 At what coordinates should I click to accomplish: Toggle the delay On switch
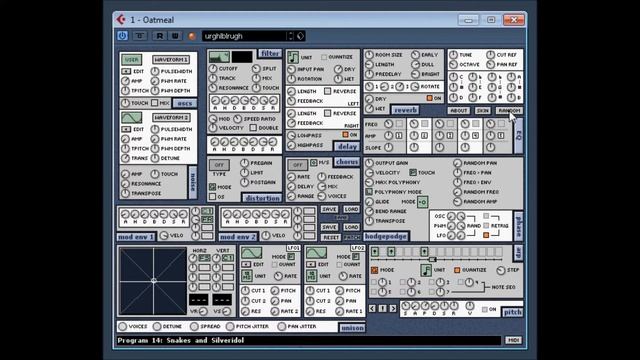(x=345, y=135)
